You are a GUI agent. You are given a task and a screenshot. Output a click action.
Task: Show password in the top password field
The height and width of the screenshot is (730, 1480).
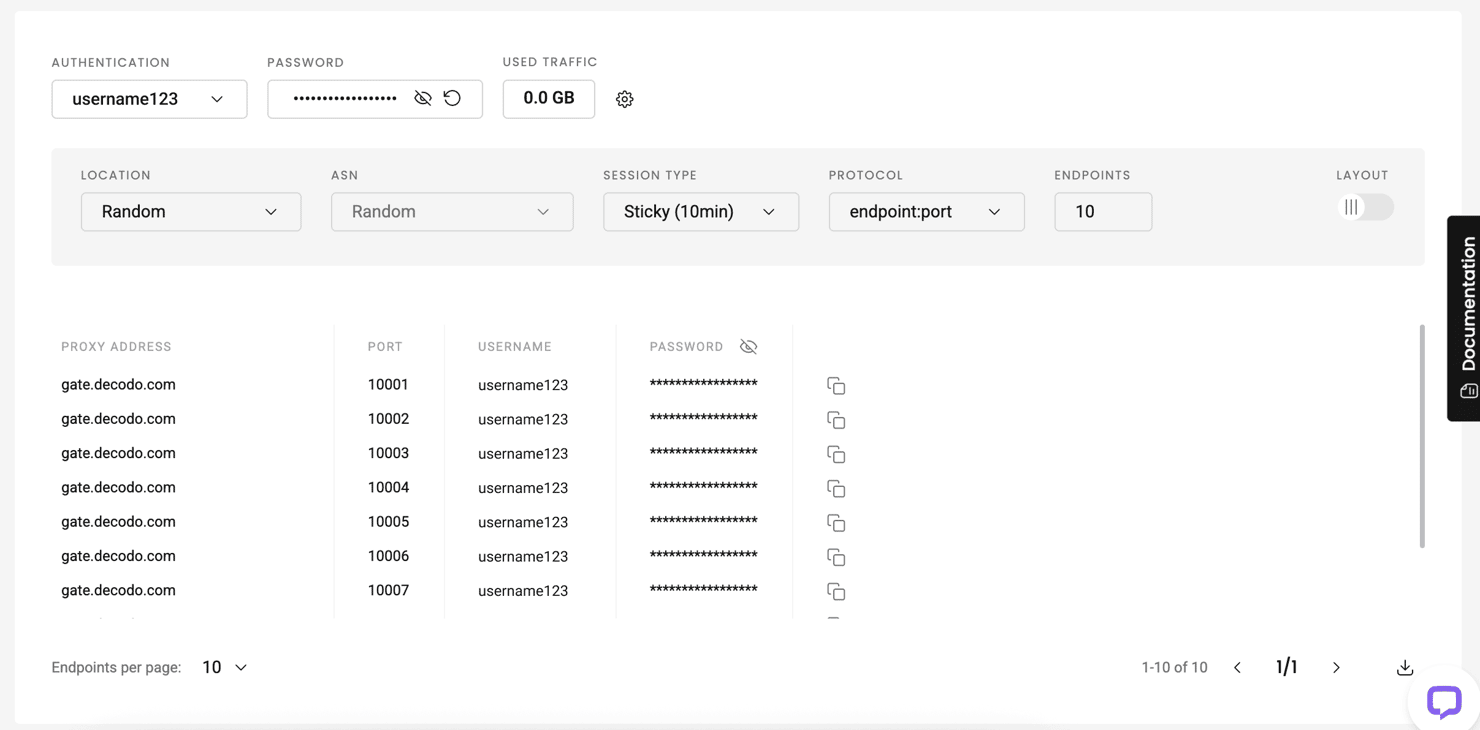tap(423, 98)
